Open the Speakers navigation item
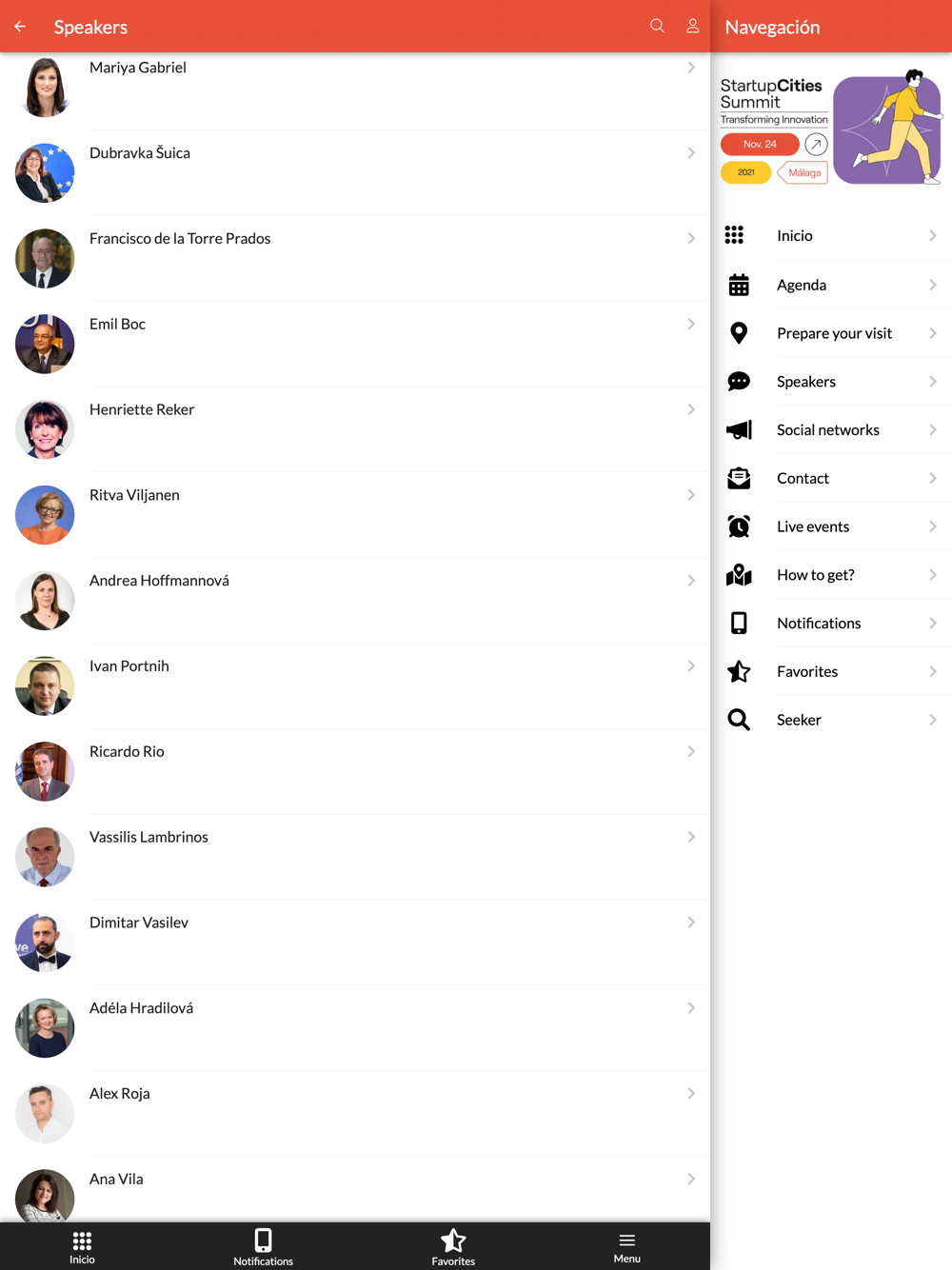Image resolution: width=952 pixels, height=1270 pixels. (x=832, y=382)
